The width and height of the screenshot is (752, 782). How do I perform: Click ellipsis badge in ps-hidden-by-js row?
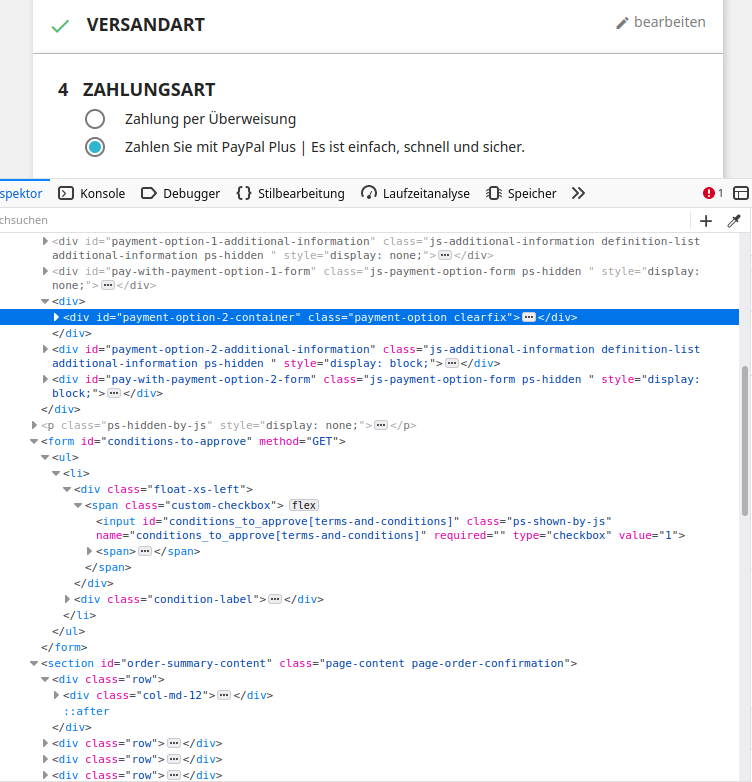point(381,425)
